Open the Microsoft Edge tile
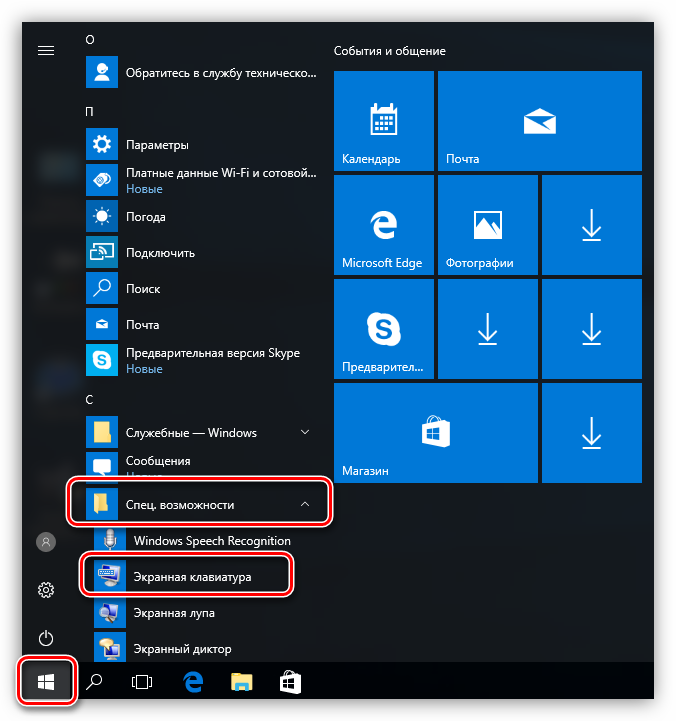This screenshot has height=721, width=676. tap(384, 224)
